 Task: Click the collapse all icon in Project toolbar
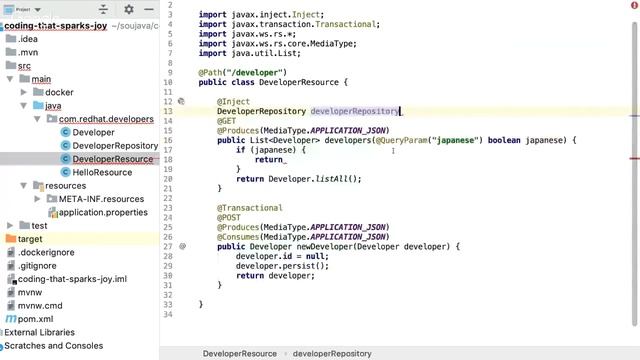coord(103,9)
